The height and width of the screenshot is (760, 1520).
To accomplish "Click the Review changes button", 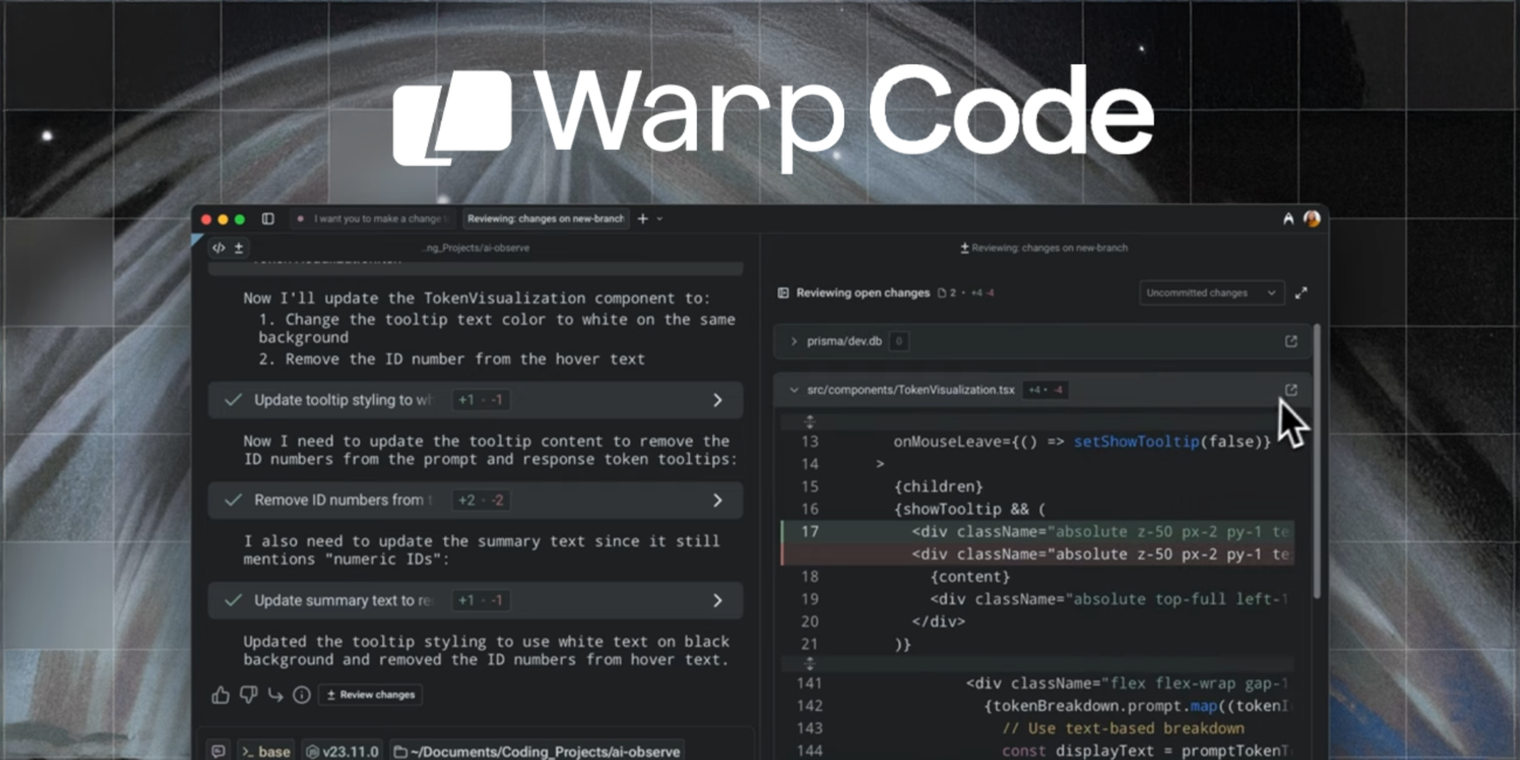I will 370,694.
